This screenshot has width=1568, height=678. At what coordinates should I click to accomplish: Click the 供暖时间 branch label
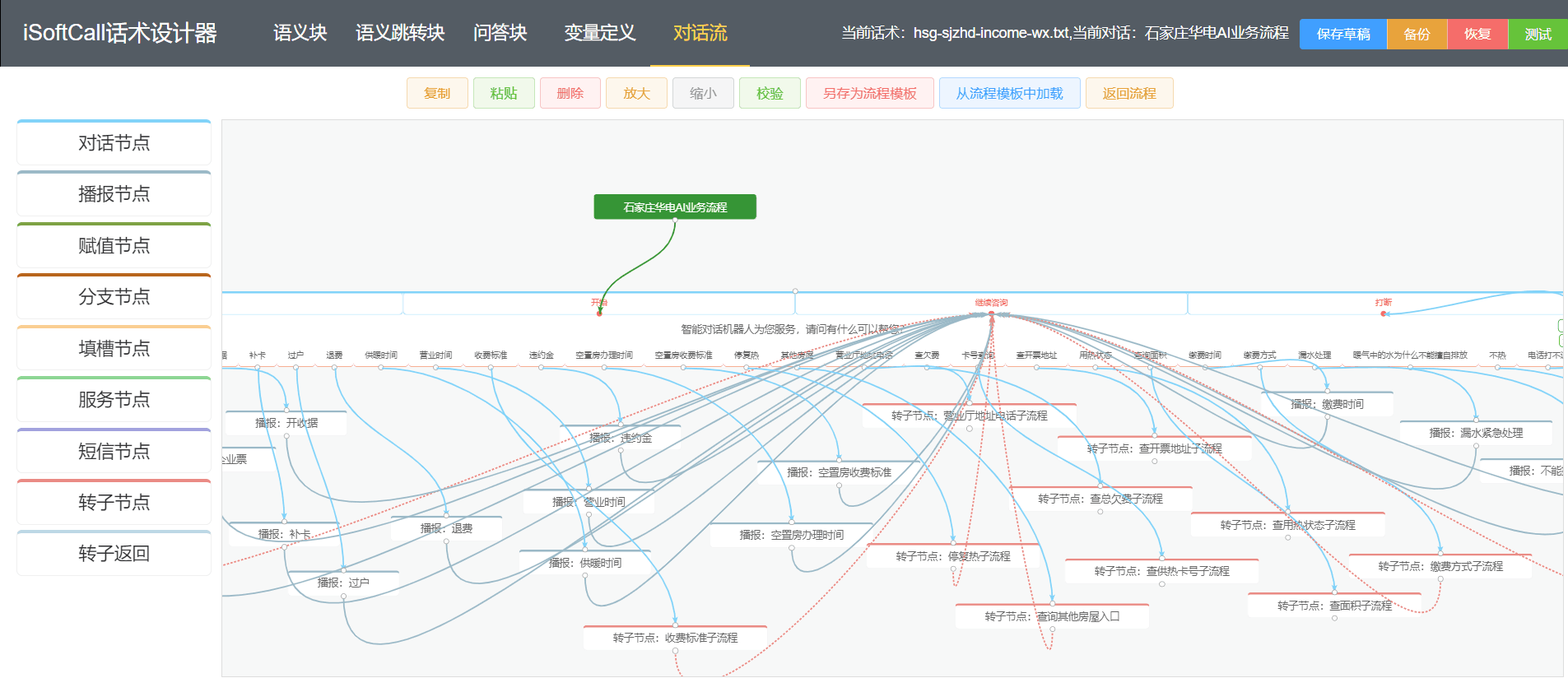[380, 355]
